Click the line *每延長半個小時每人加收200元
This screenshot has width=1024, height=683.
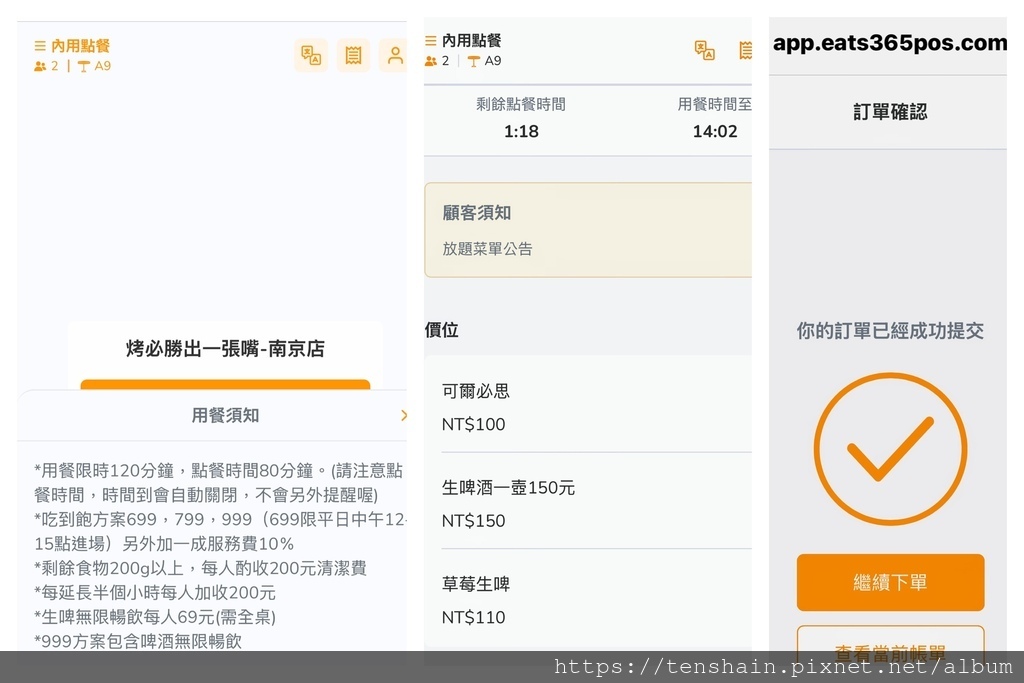point(155,592)
